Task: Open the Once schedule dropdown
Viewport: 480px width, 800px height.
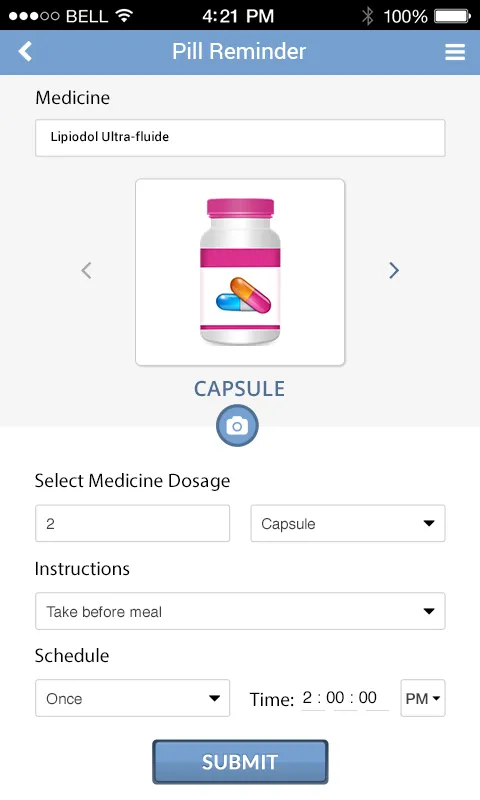Action: point(133,698)
